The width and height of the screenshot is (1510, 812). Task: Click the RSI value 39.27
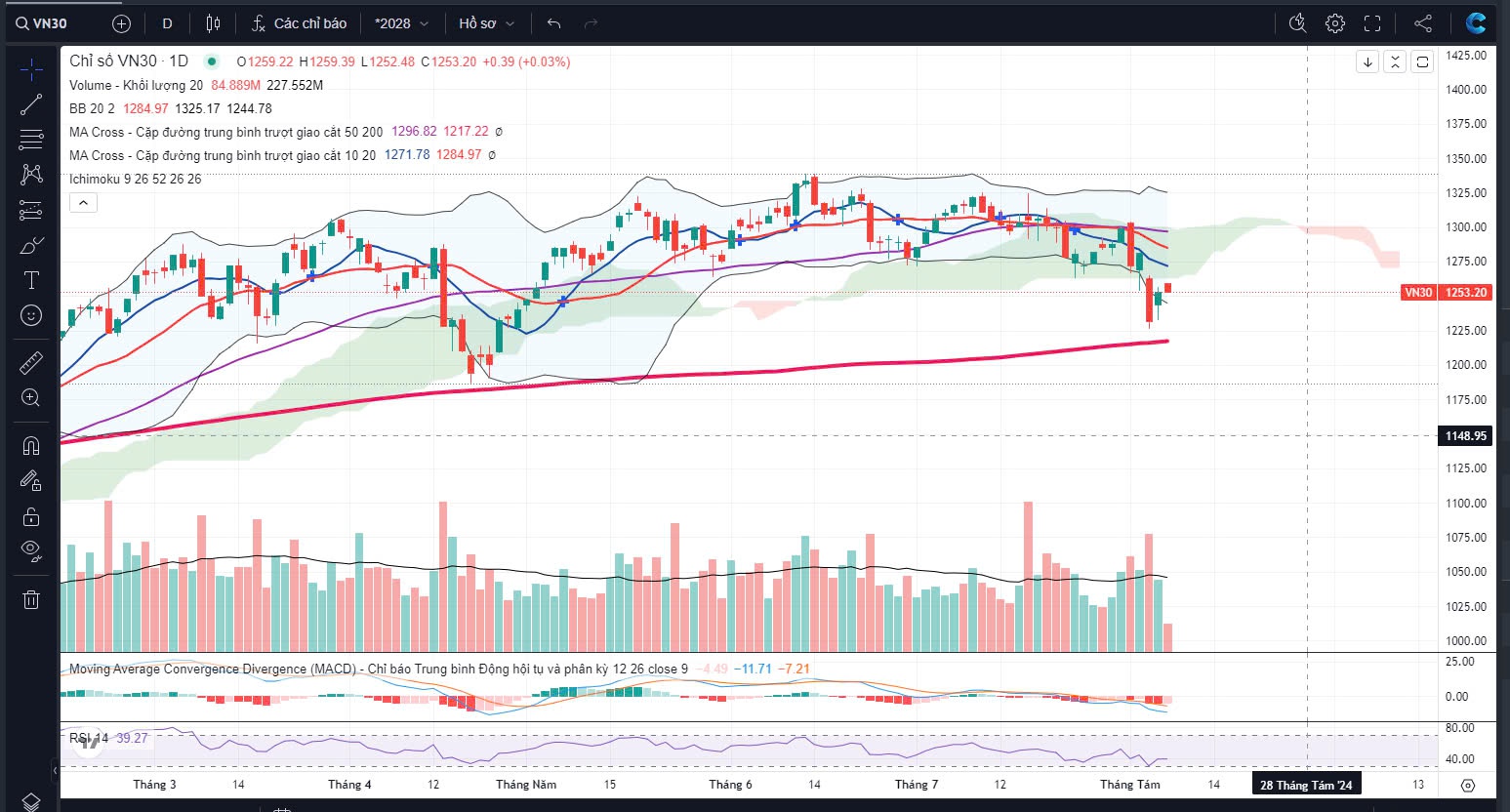(x=132, y=738)
